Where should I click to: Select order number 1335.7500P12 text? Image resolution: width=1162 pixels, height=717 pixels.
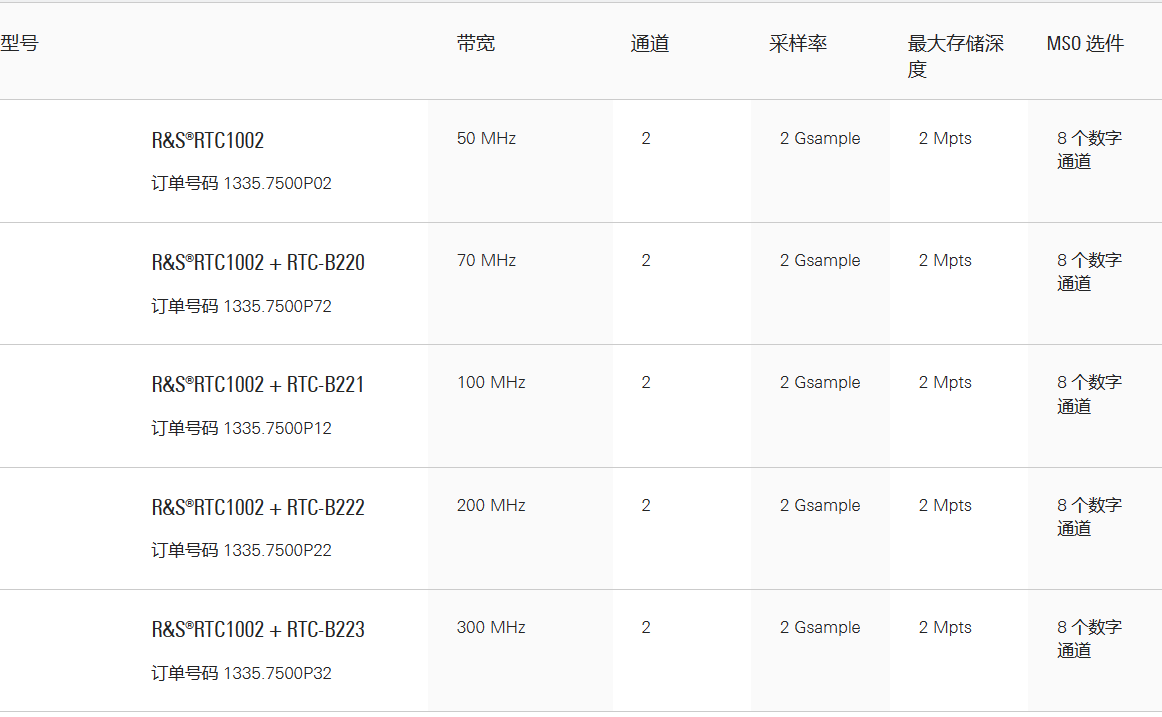tap(277, 428)
